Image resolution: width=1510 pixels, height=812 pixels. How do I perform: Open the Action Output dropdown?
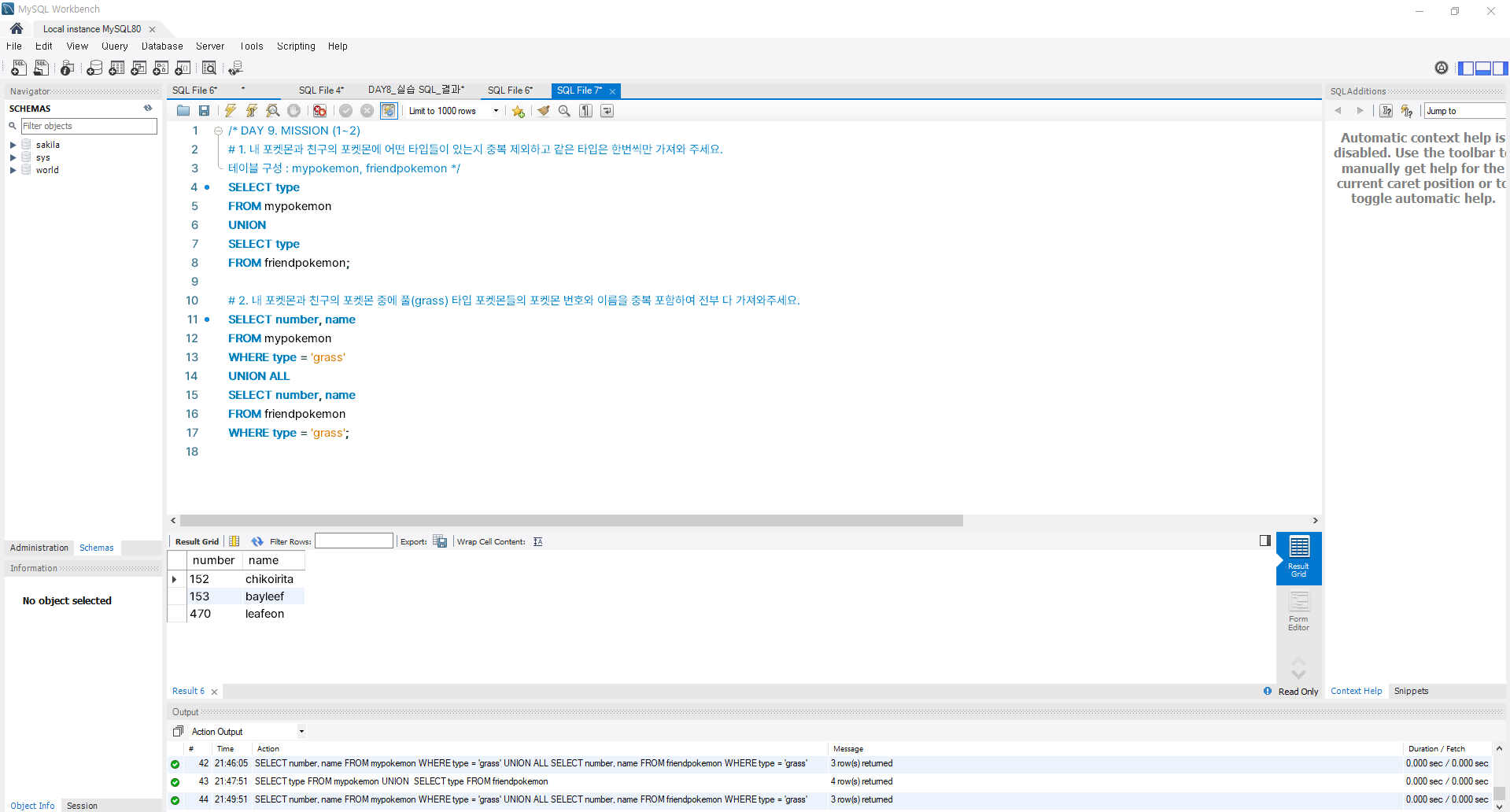coord(248,732)
